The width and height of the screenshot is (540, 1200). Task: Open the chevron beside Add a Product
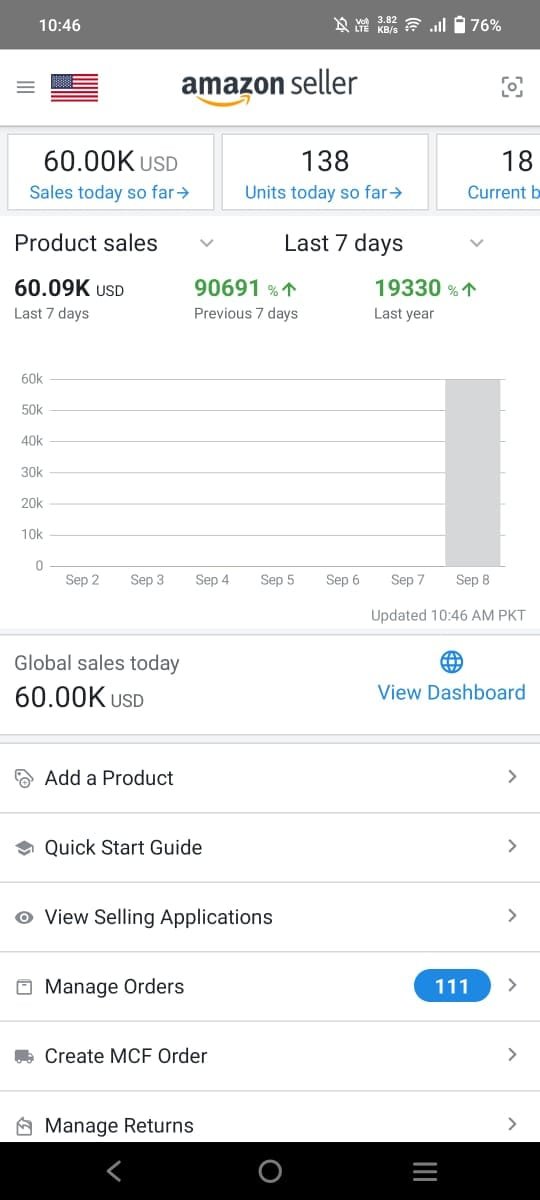(512, 777)
